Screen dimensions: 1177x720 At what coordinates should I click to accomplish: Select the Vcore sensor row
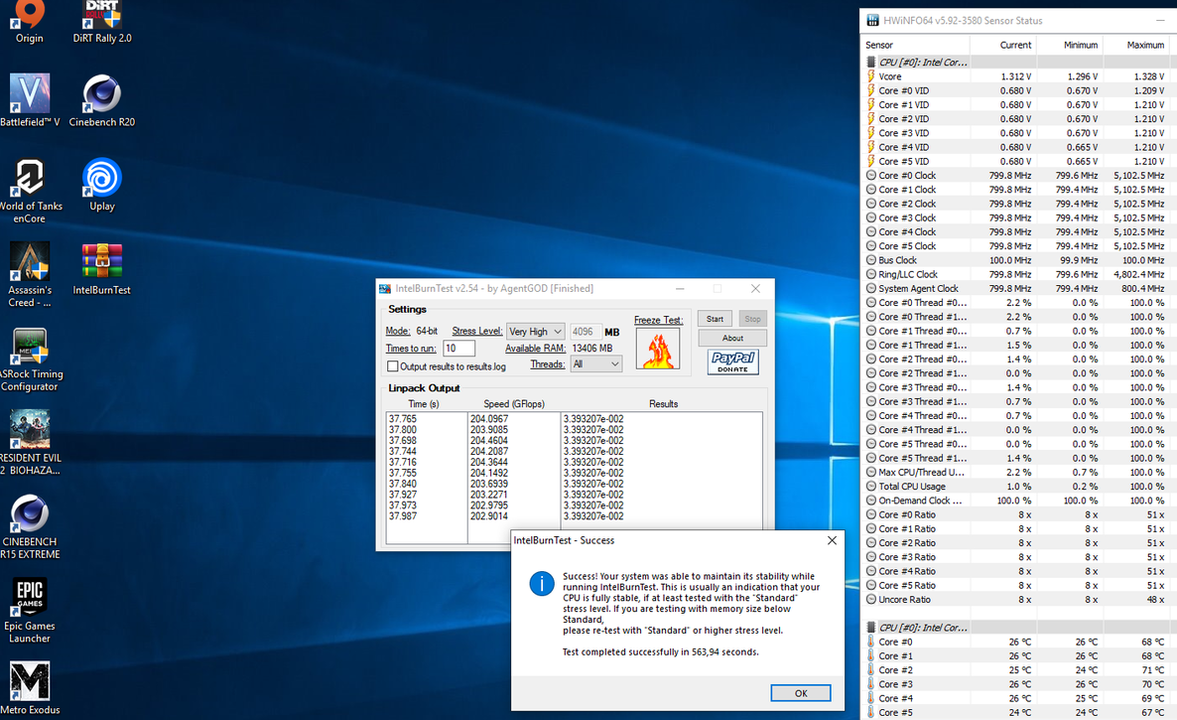[x=1019, y=77]
